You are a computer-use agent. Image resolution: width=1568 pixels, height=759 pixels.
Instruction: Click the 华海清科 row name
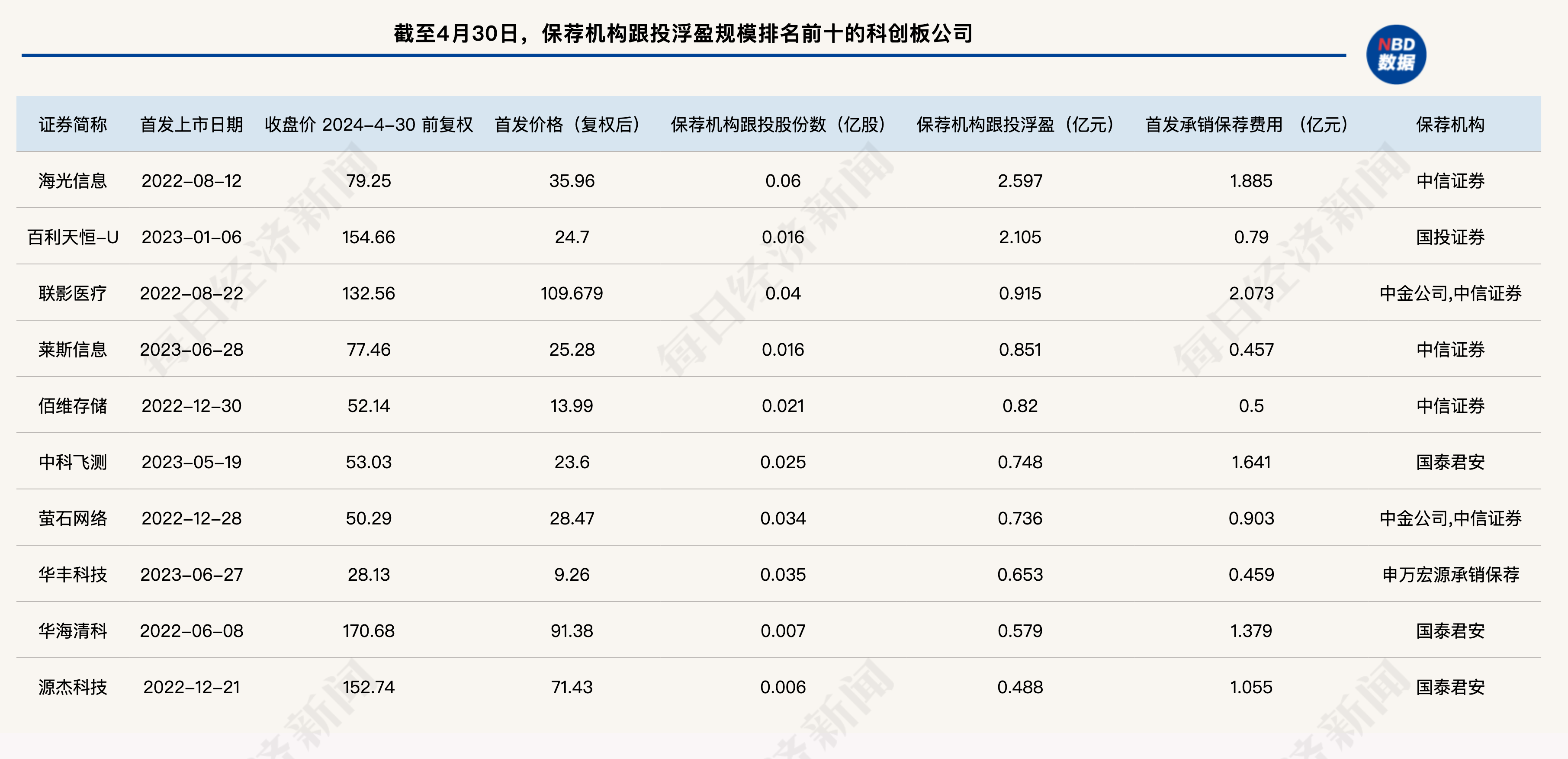coord(72,630)
